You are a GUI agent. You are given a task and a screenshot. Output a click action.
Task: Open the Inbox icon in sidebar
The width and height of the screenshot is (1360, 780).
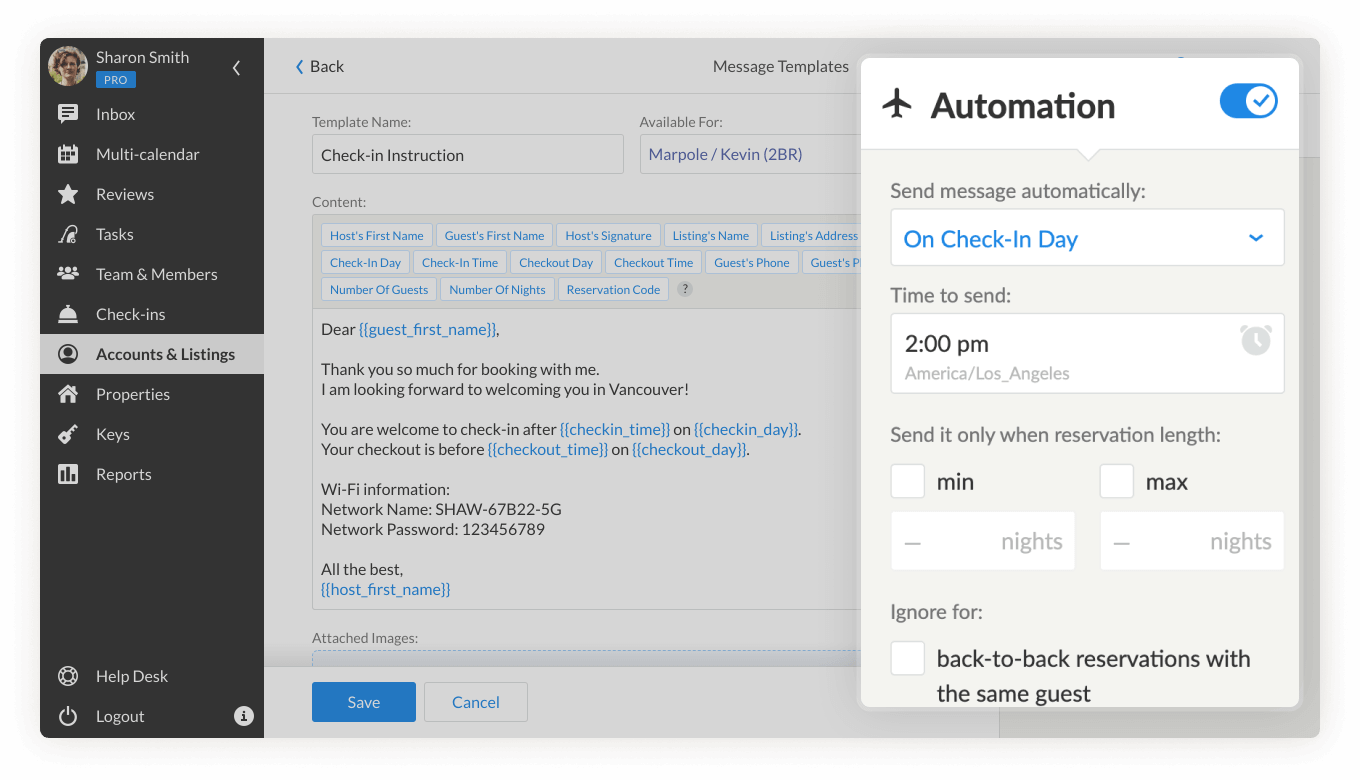coord(68,114)
